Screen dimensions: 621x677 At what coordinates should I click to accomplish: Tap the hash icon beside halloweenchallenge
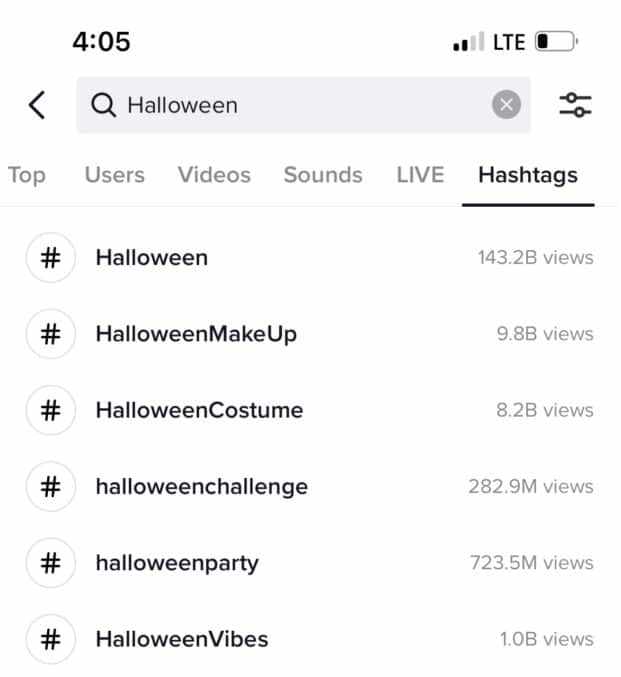coord(51,487)
